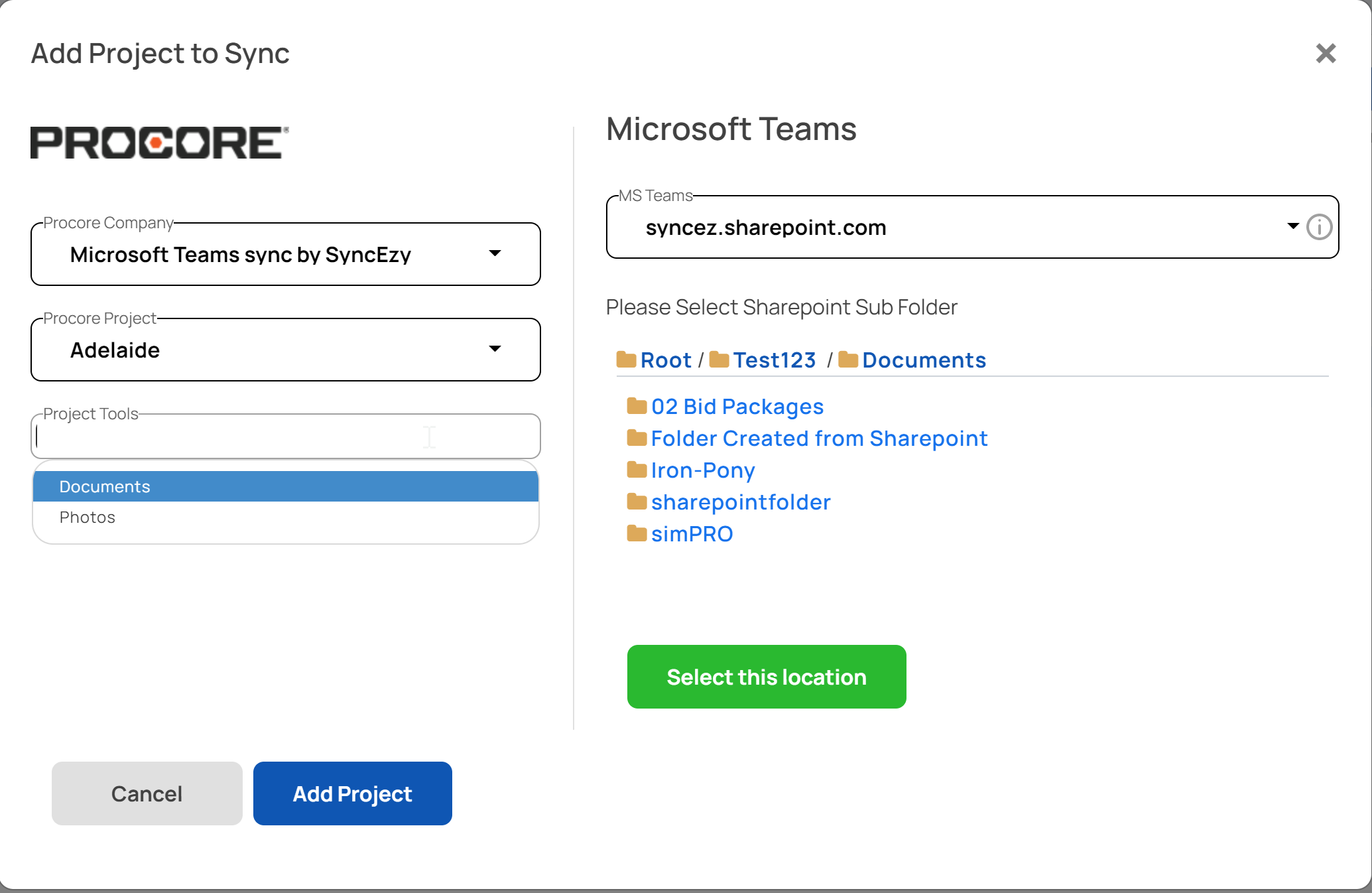Click the Select this location button
Image resolution: width=1372 pixels, height=893 pixels.
(x=767, y=677)
